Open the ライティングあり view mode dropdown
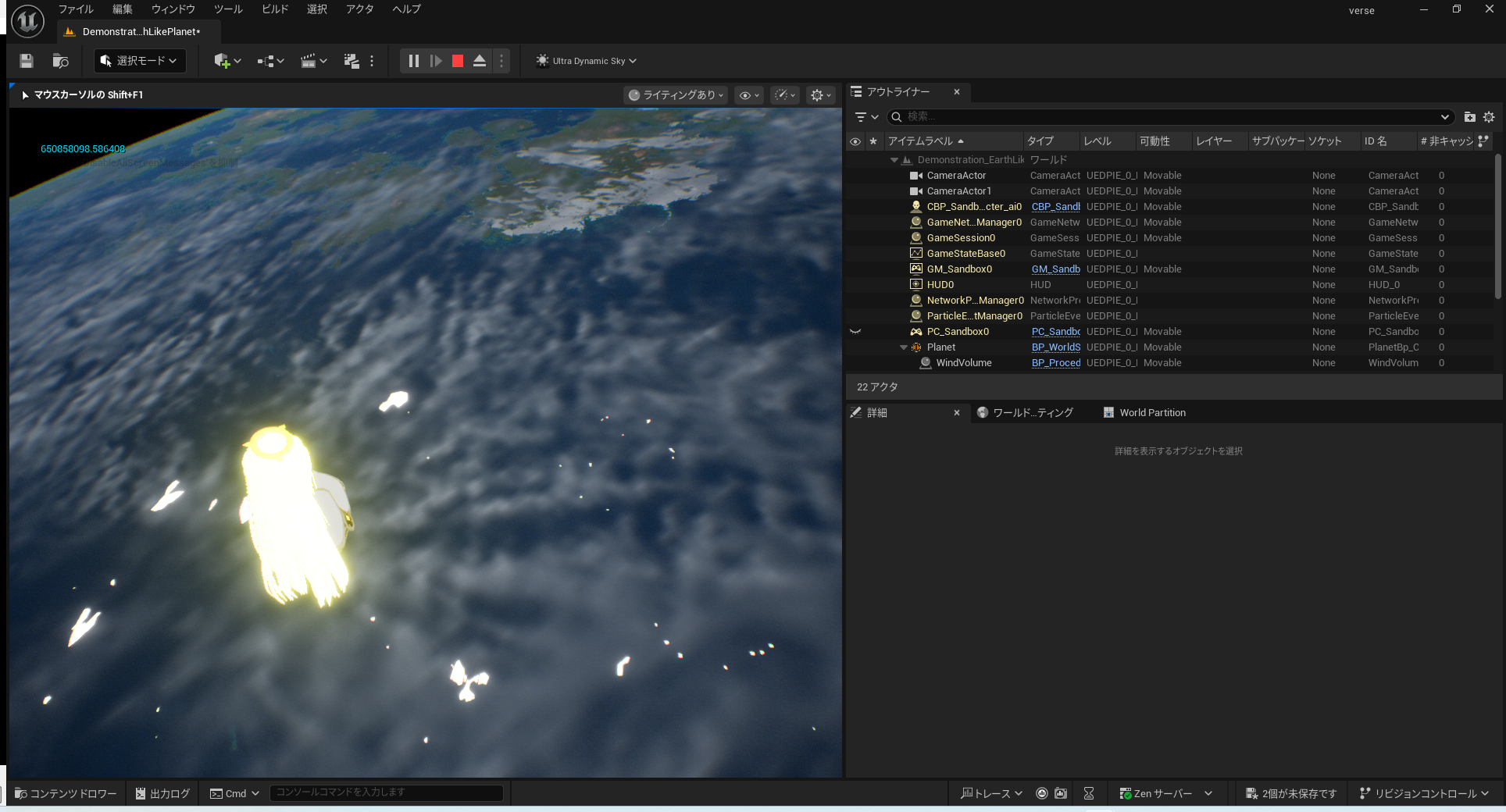Viewport: 1506px width, 812px height. (x=676, y=95)
